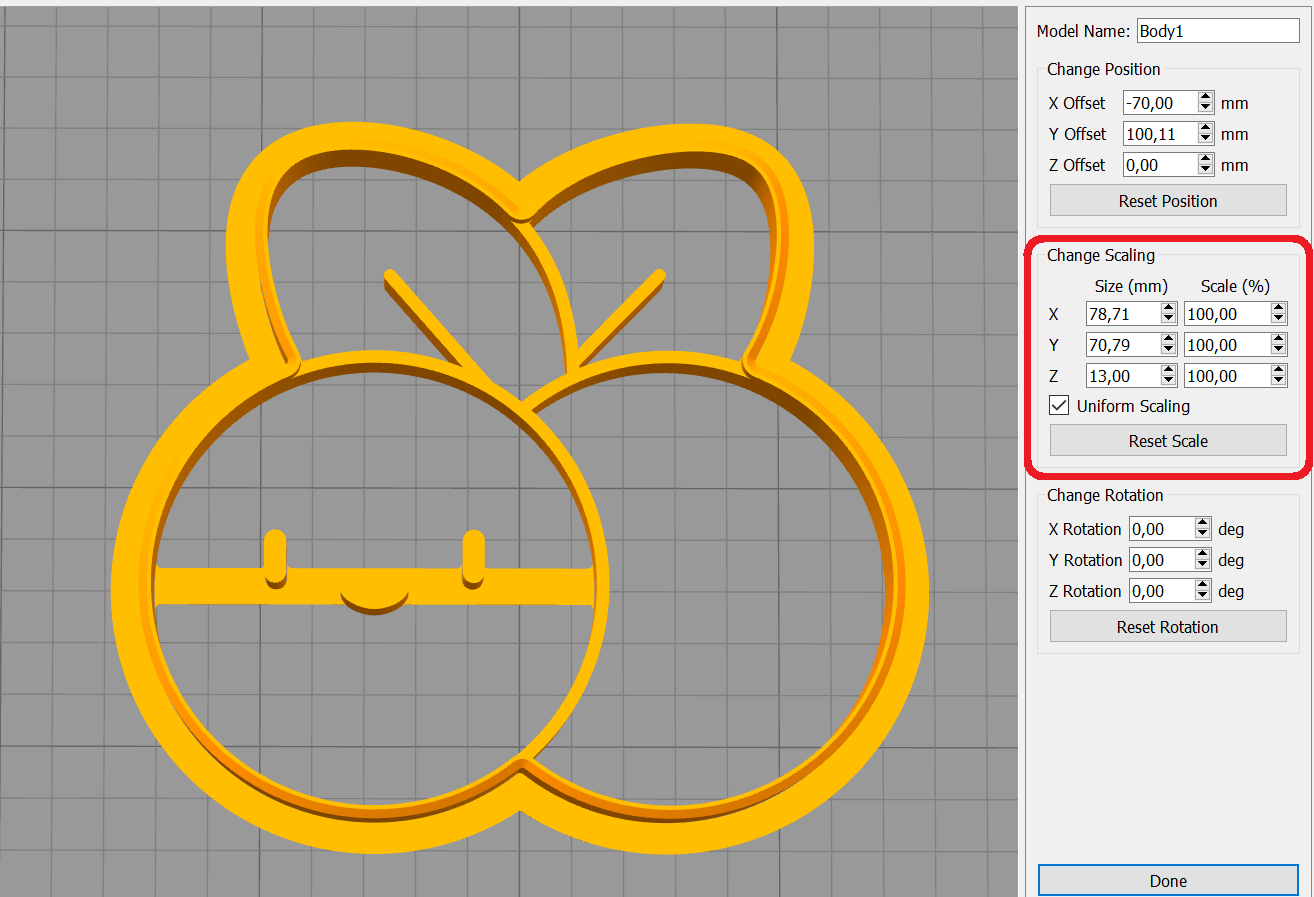Click the "Y Rotation" label

1085,560
